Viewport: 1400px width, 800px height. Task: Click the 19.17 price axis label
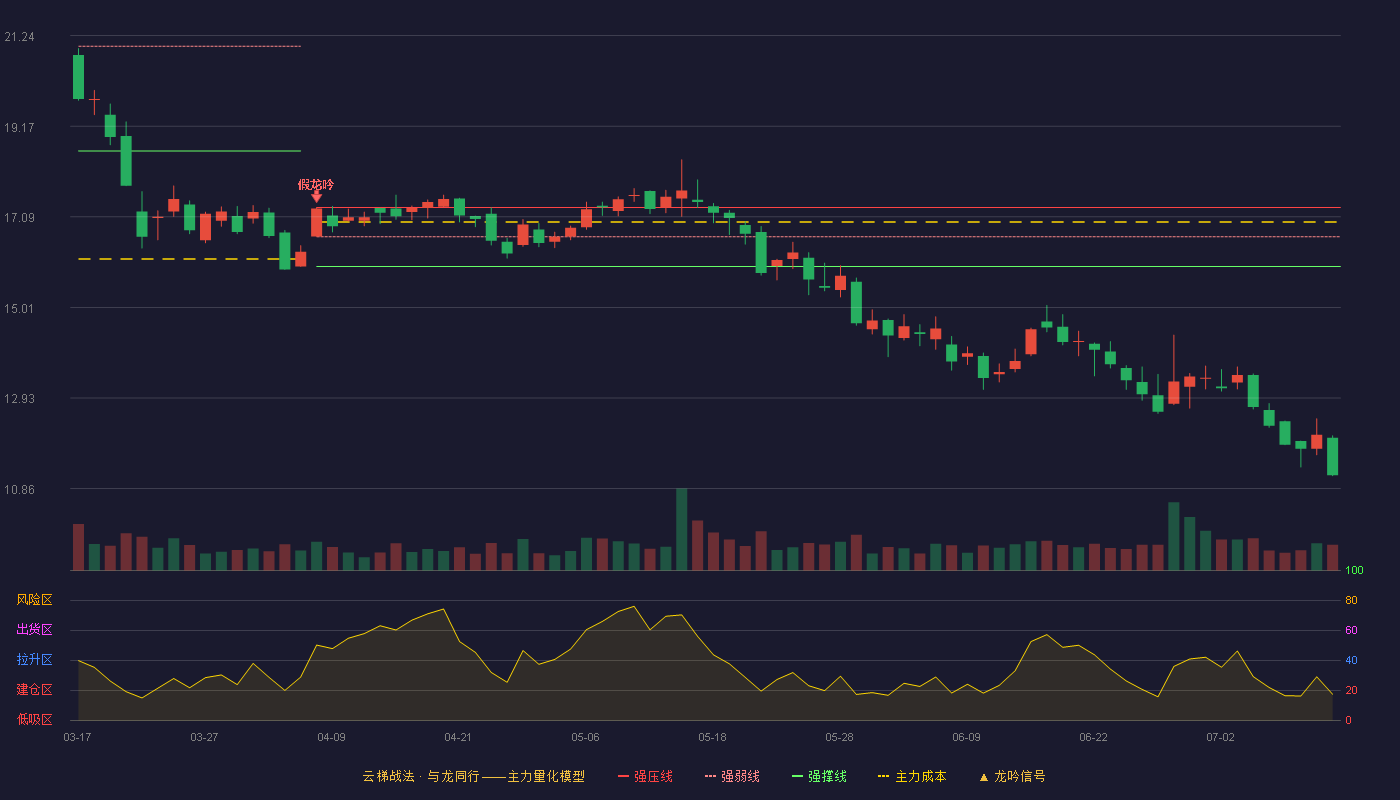coord(19,128)
